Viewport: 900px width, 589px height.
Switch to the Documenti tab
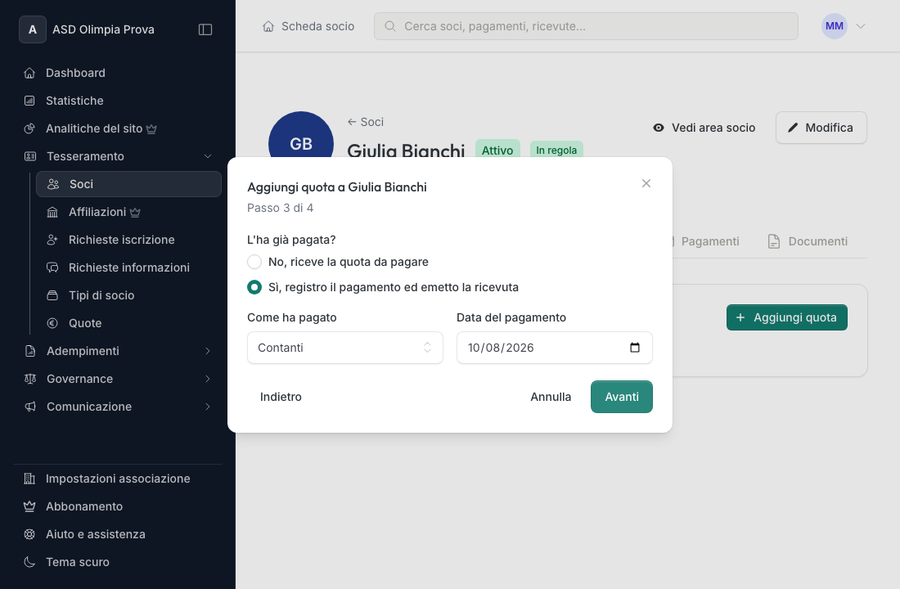pyautogui.click(x=808, y=241)
